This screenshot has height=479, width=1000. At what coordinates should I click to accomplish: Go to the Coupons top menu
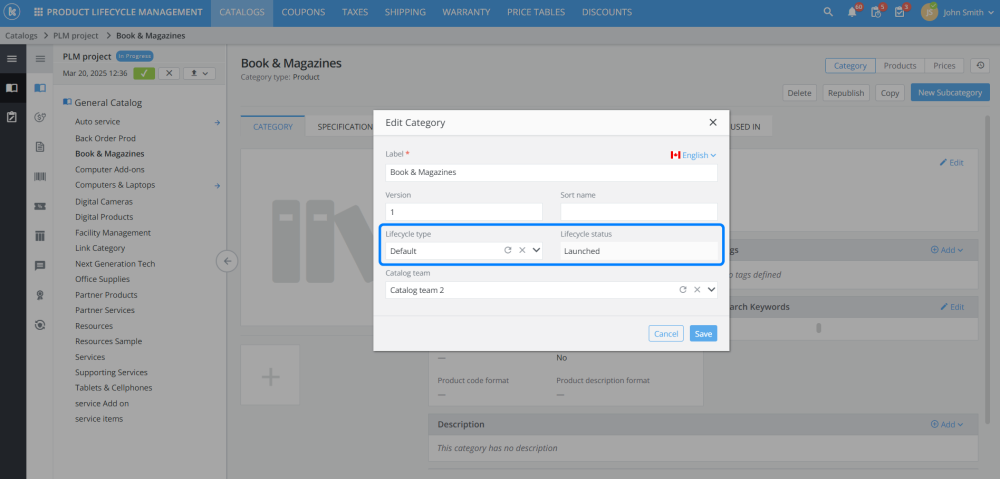(303, 12)
